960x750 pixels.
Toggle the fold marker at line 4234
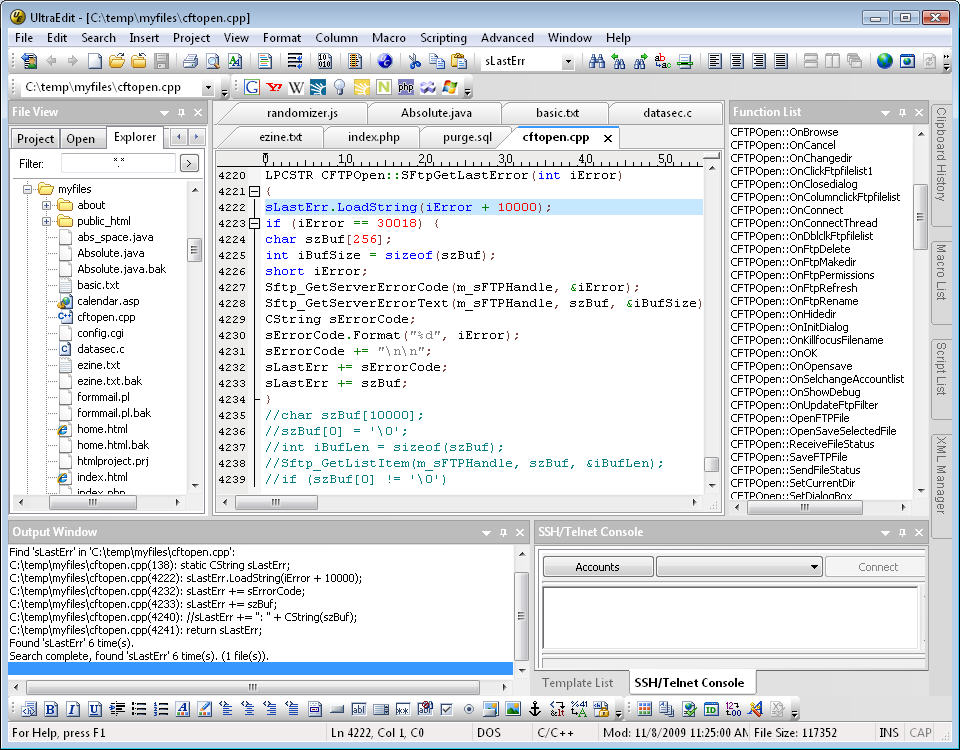(254, 399)
